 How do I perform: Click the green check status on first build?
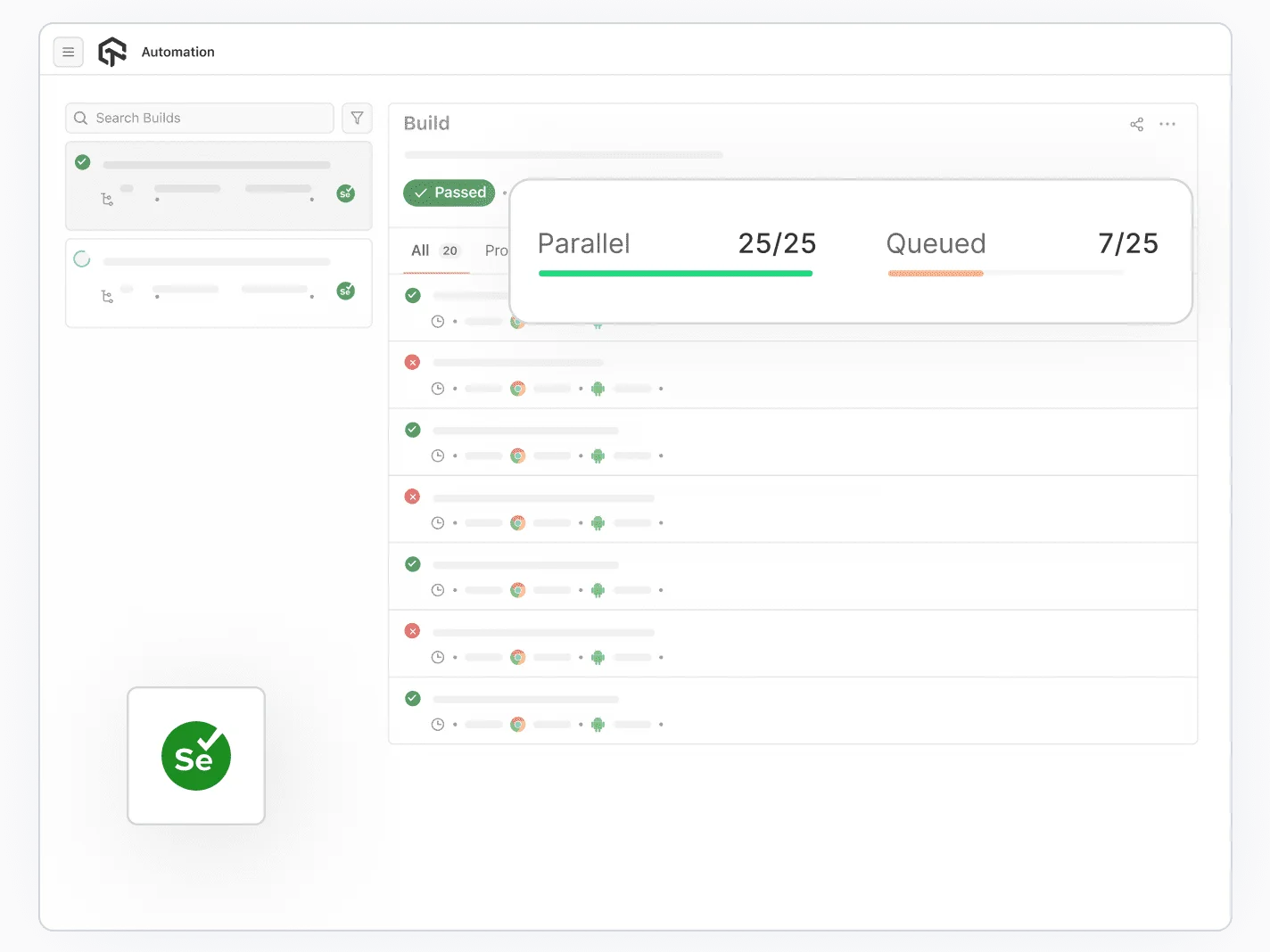pyautogui.click(x=83, y=162)
